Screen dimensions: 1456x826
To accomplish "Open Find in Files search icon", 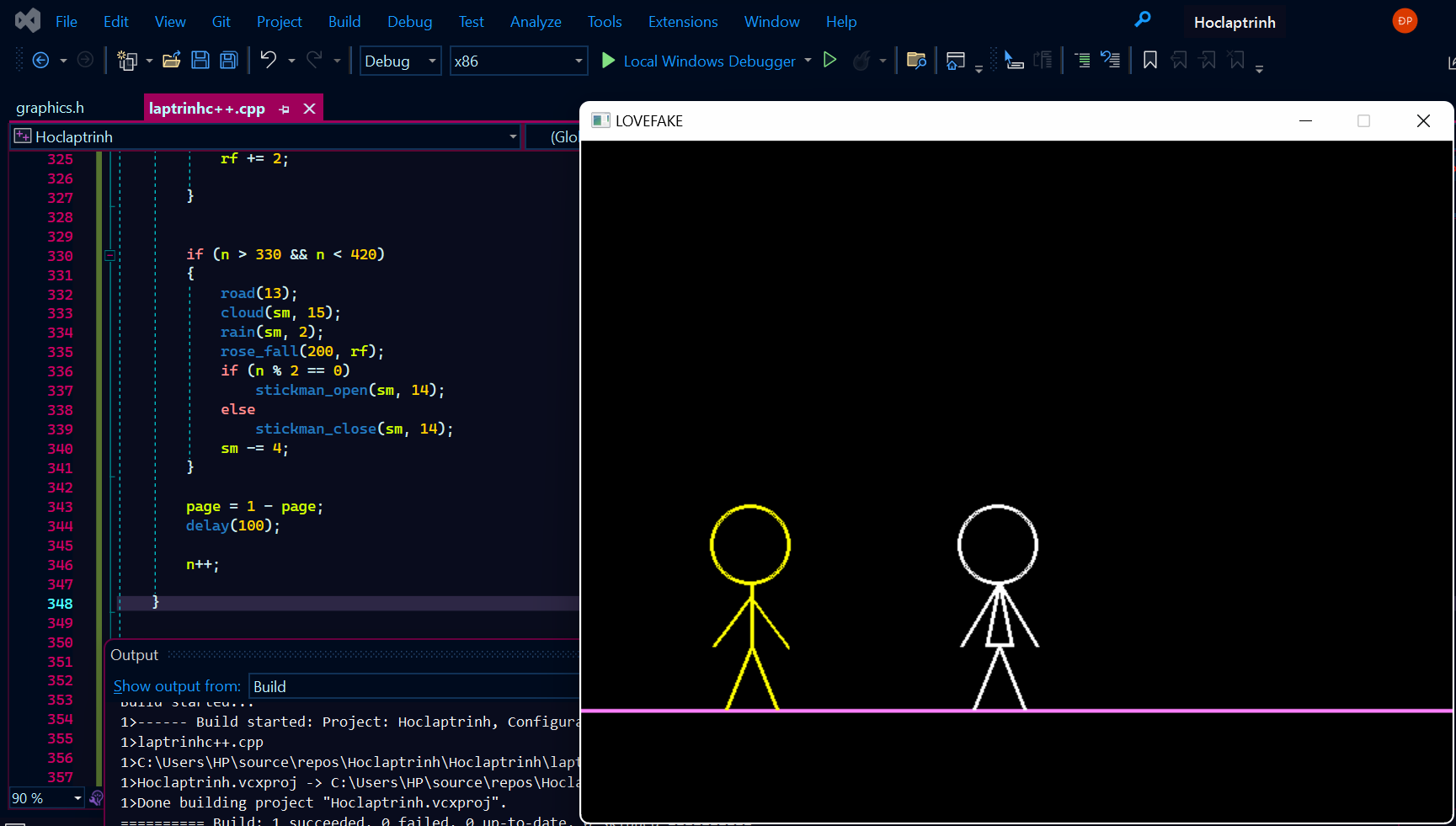I will (x=916, y=60).
